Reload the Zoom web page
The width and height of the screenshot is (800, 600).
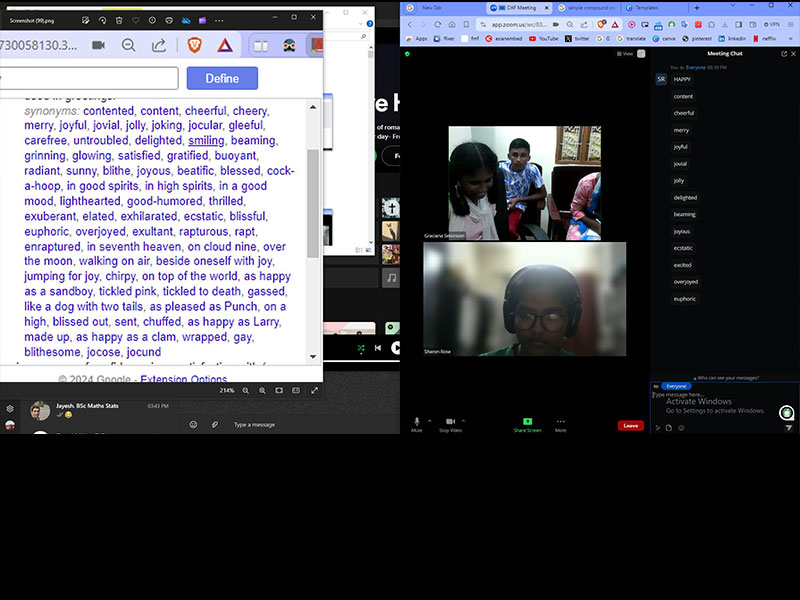click(438, 24)
